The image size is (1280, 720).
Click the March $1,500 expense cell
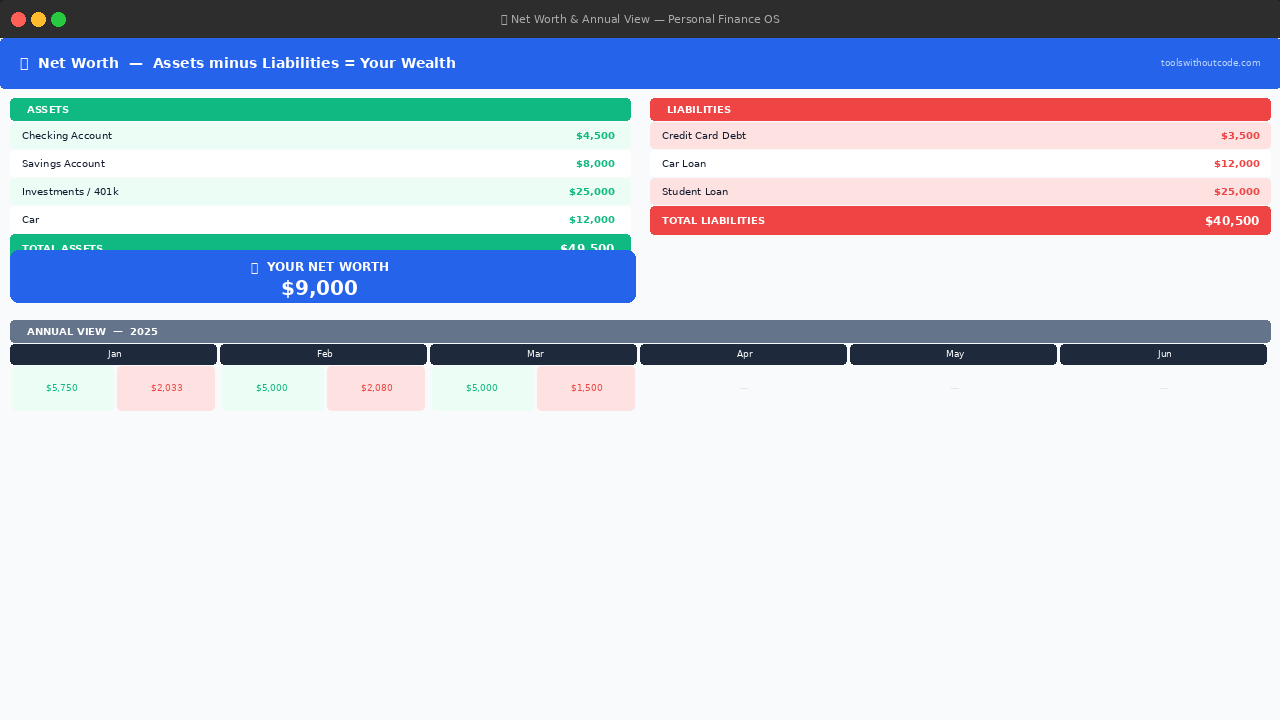pyautogui.click(x=586, y=388)
